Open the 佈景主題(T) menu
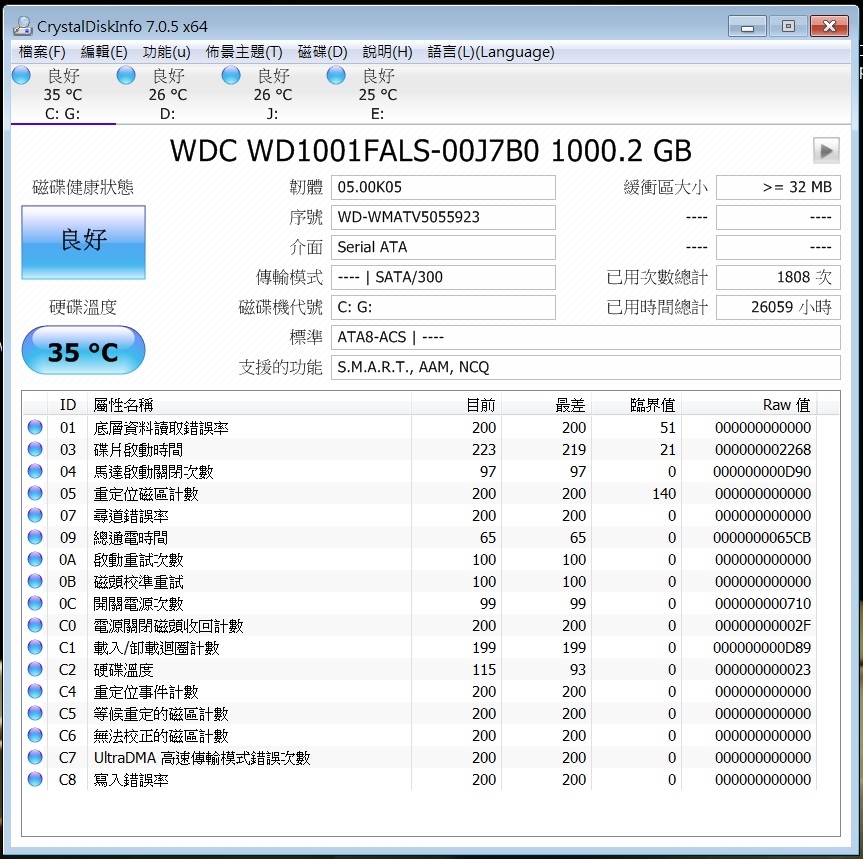The width and height of the screenshot is (863, 859). [244, 52]
